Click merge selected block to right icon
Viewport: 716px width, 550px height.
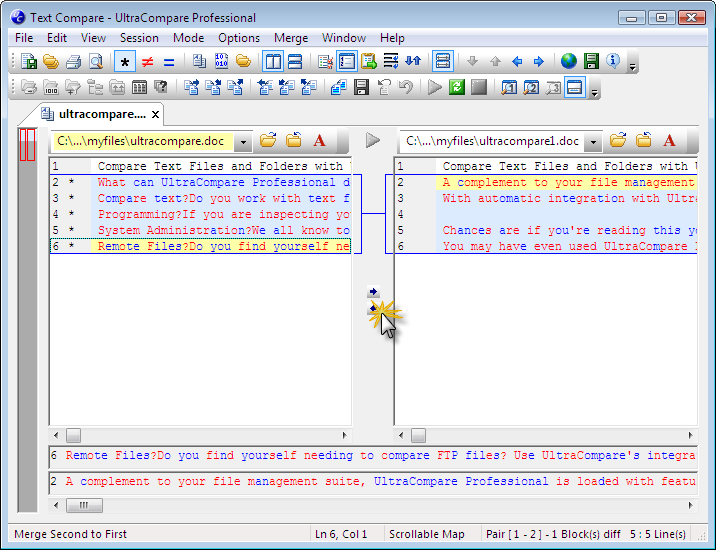[192, 87]
